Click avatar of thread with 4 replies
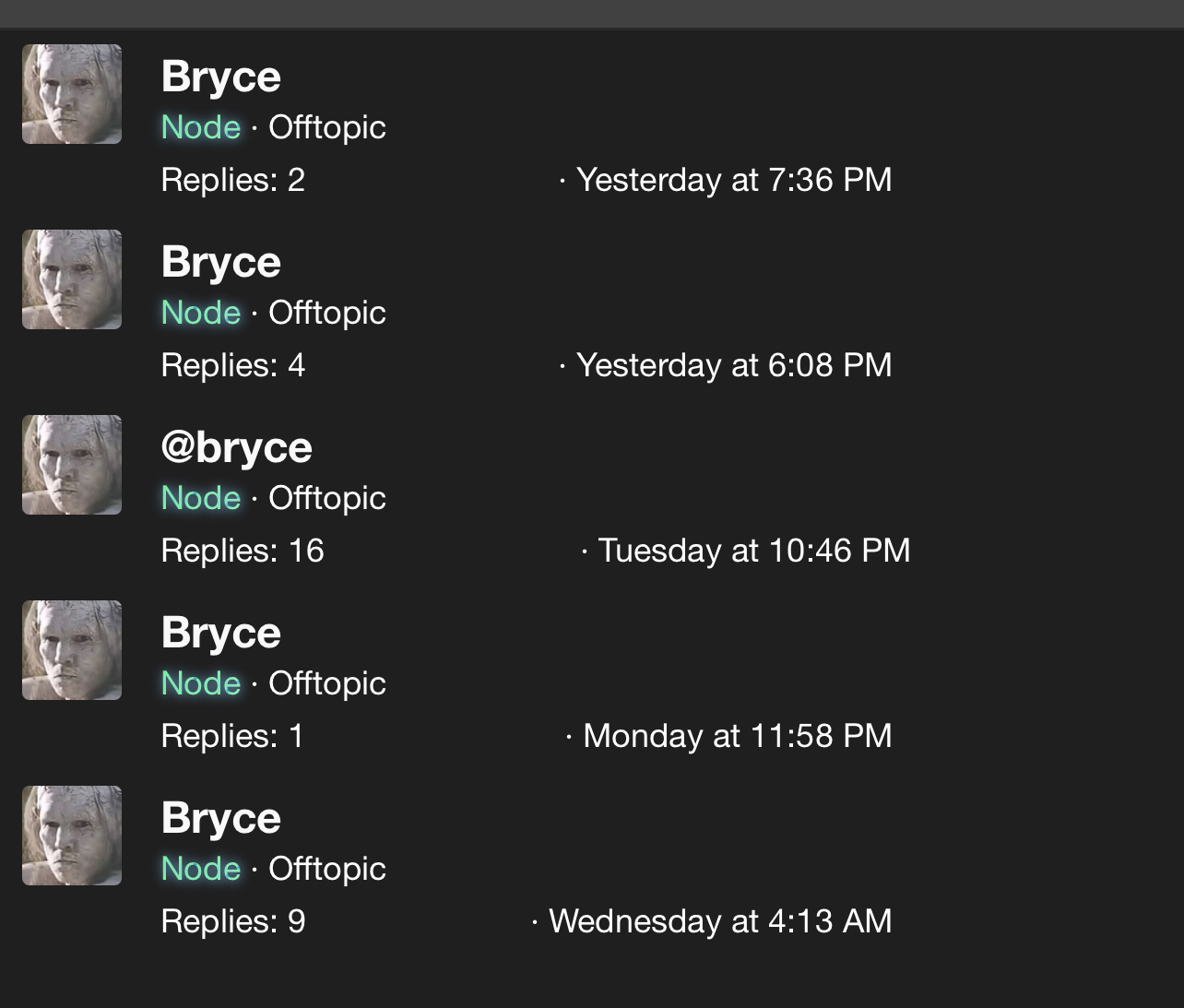This screenshot has width=1184, height=1008. pyautogui.click(x=72, y=279)
